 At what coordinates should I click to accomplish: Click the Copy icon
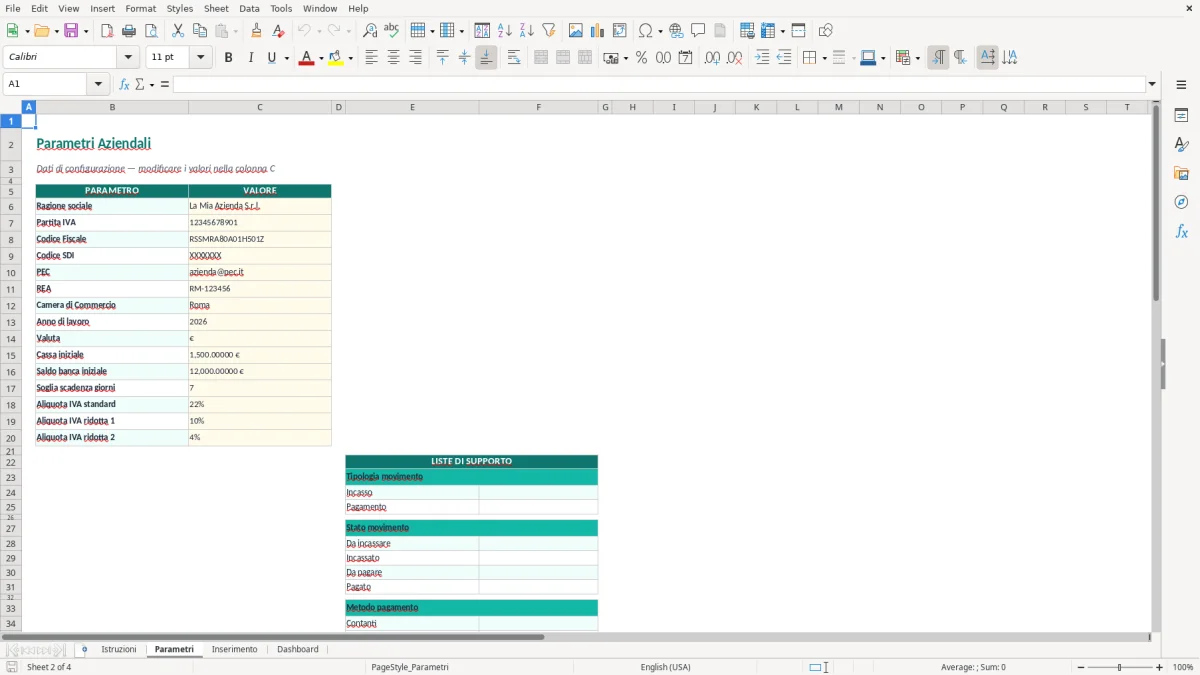click(x=200, y=31)
